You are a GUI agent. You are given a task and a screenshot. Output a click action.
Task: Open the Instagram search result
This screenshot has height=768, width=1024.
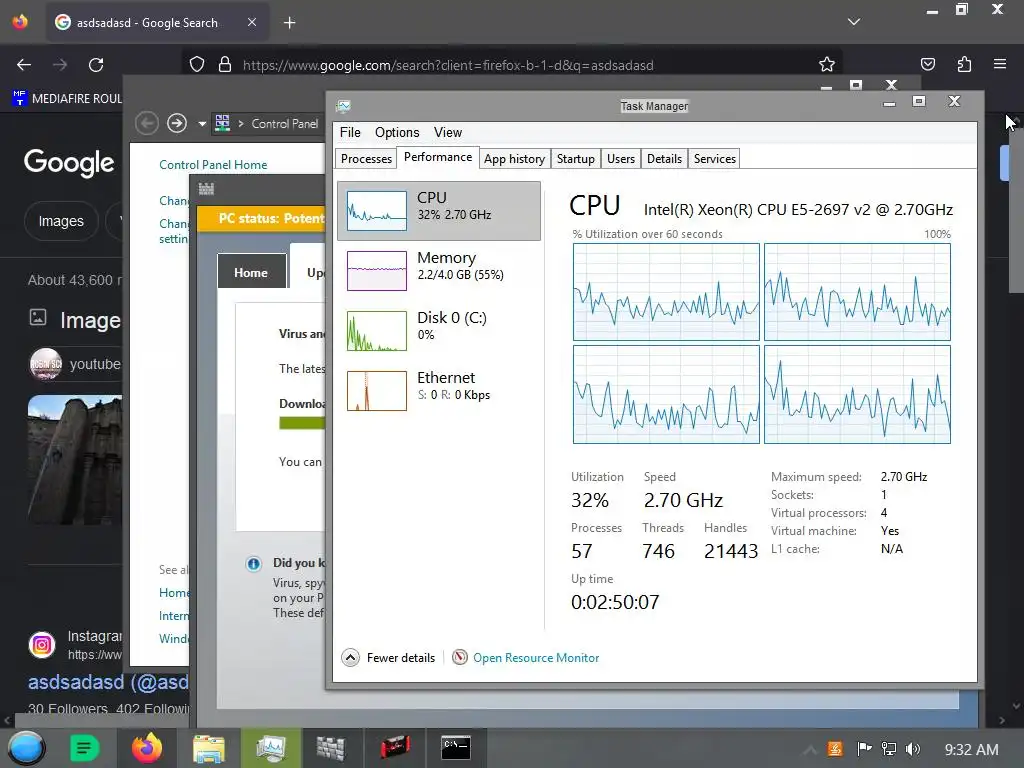click(108, 682)
